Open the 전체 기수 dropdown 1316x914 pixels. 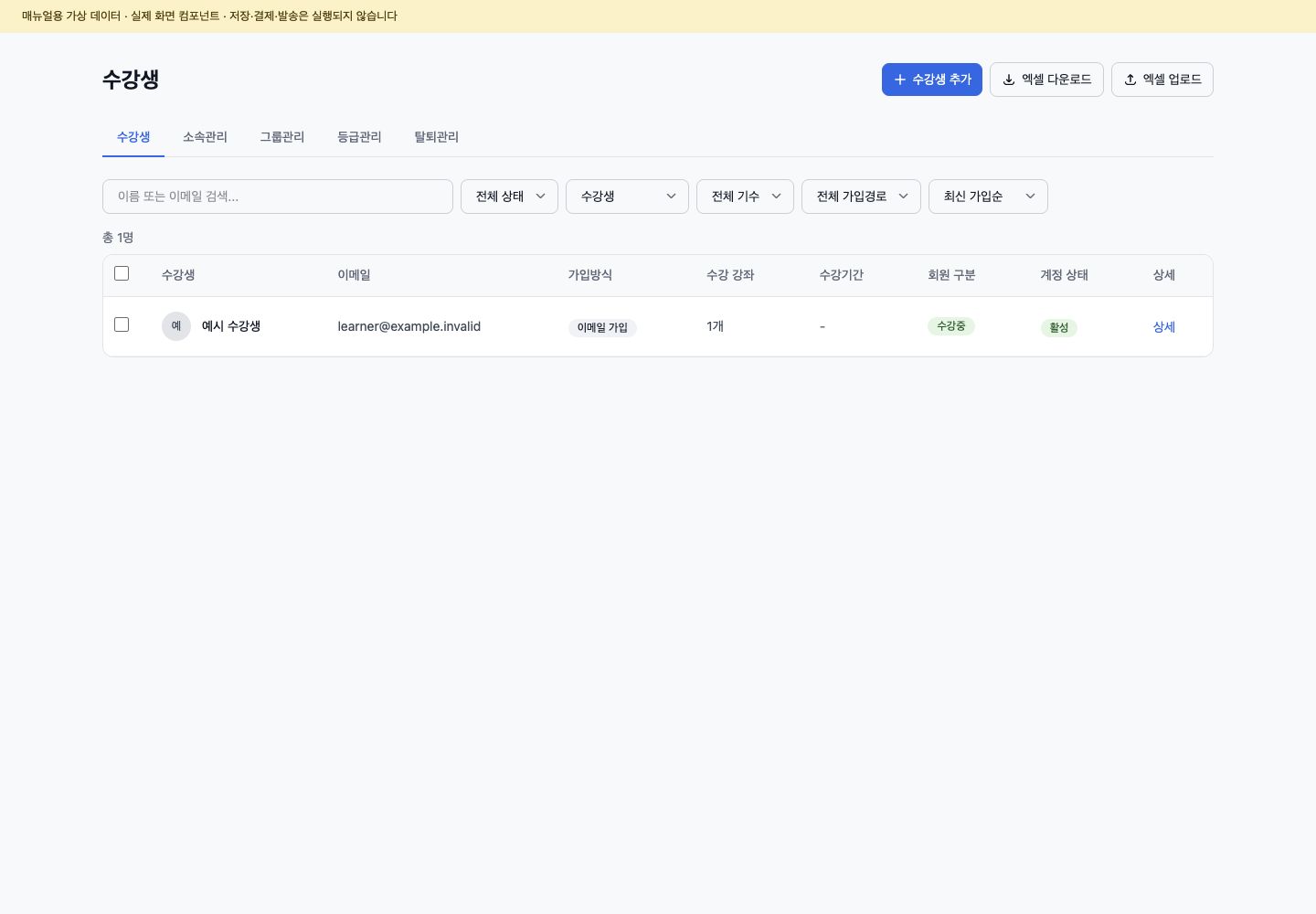point(745,197)
